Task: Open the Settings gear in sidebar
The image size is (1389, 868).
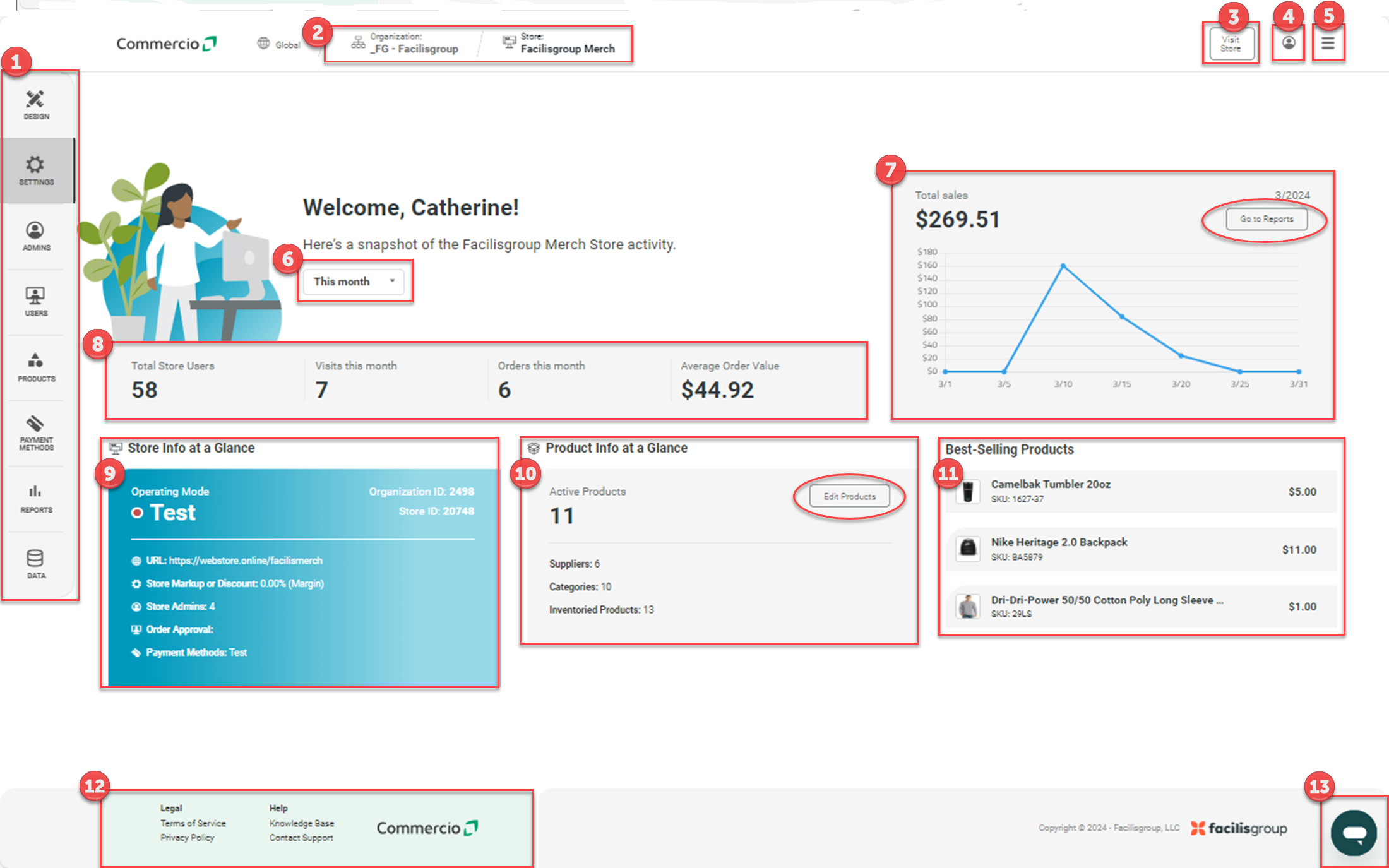Action: (x=36, y=170)
